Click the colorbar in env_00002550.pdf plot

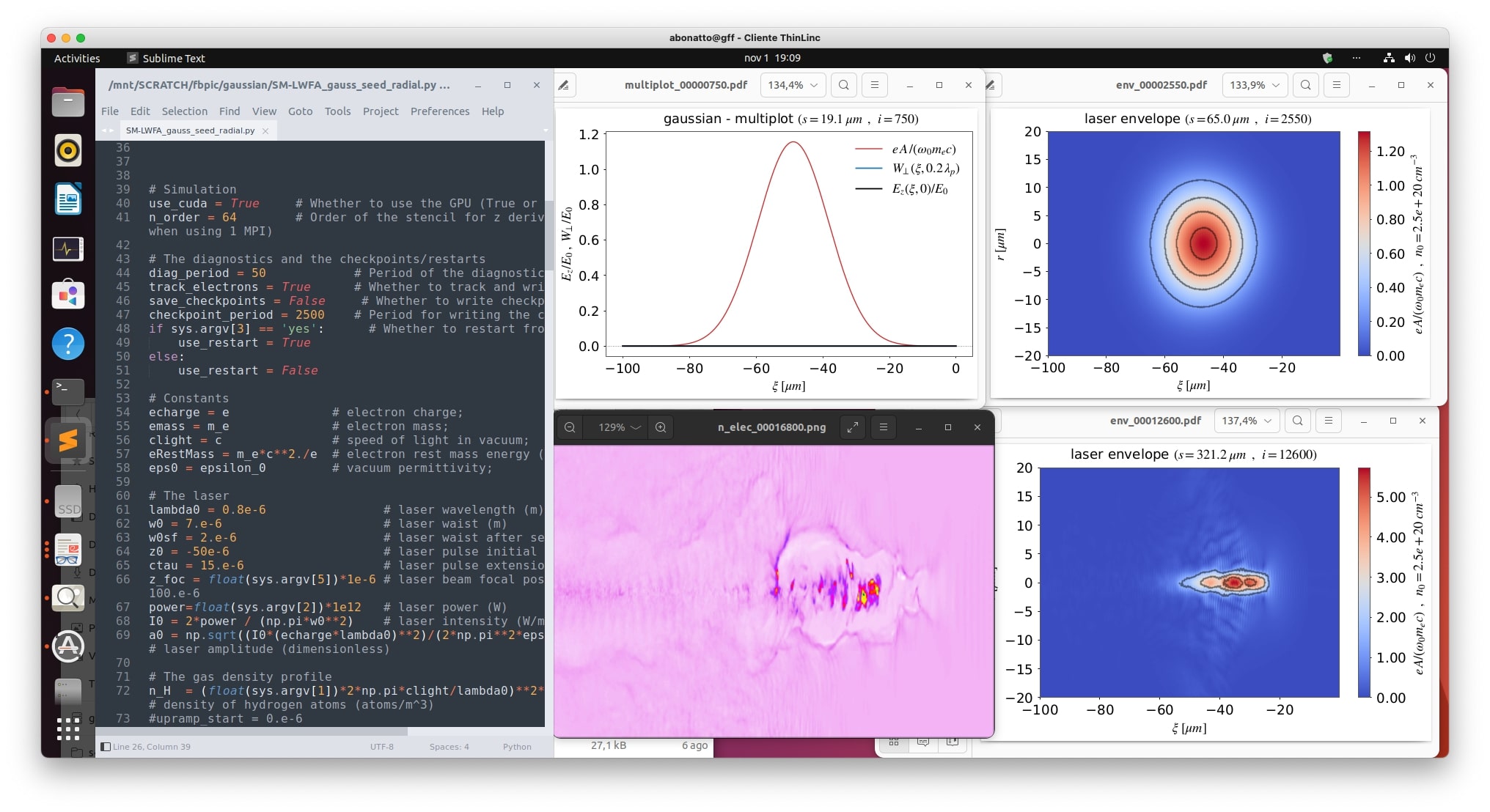1364,243
